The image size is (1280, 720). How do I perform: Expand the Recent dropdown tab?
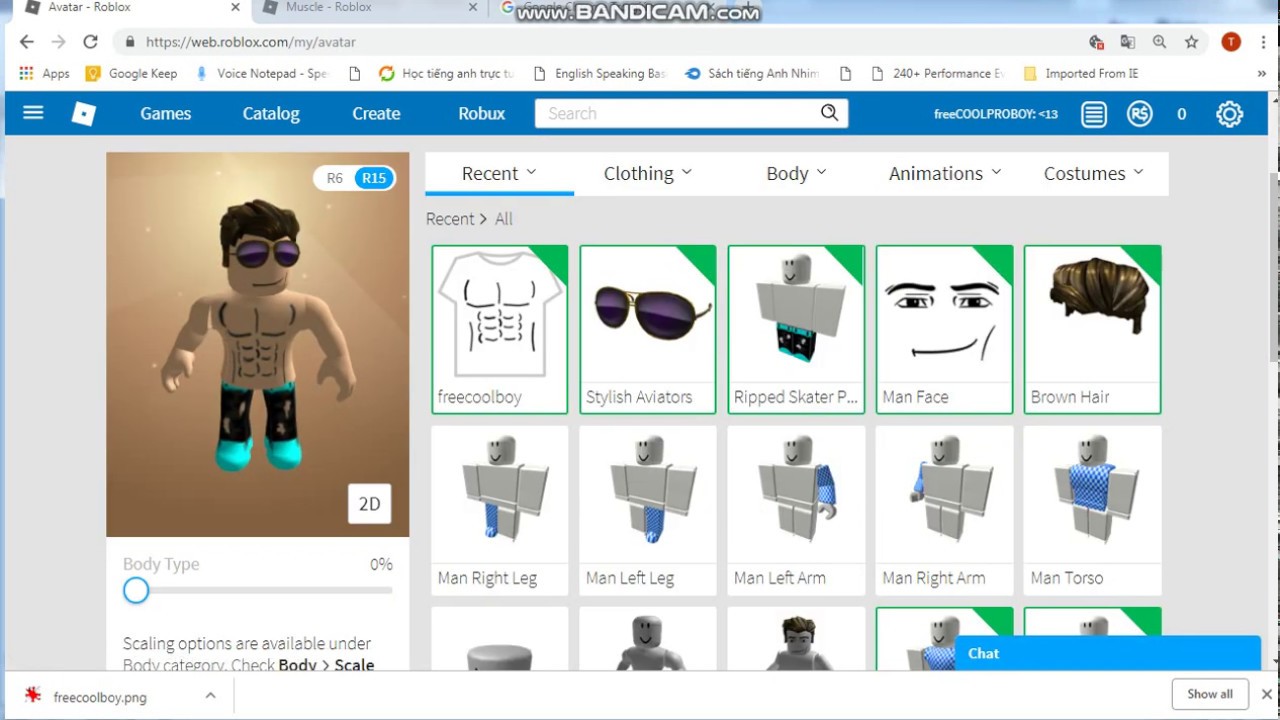499,173
